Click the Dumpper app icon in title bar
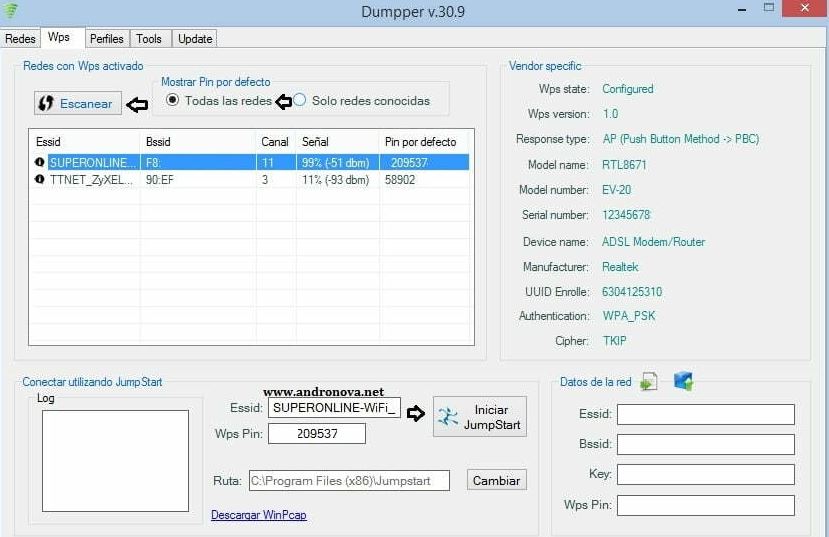829x537 pixels. [x=12, y=11]
